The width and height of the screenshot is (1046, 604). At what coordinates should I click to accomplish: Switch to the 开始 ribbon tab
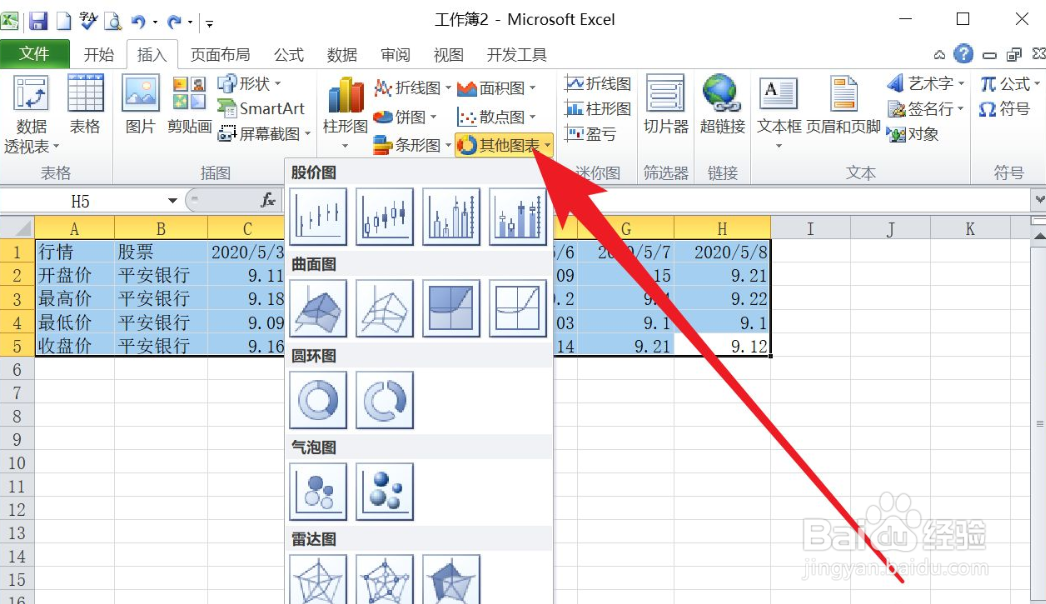[99, 54]
